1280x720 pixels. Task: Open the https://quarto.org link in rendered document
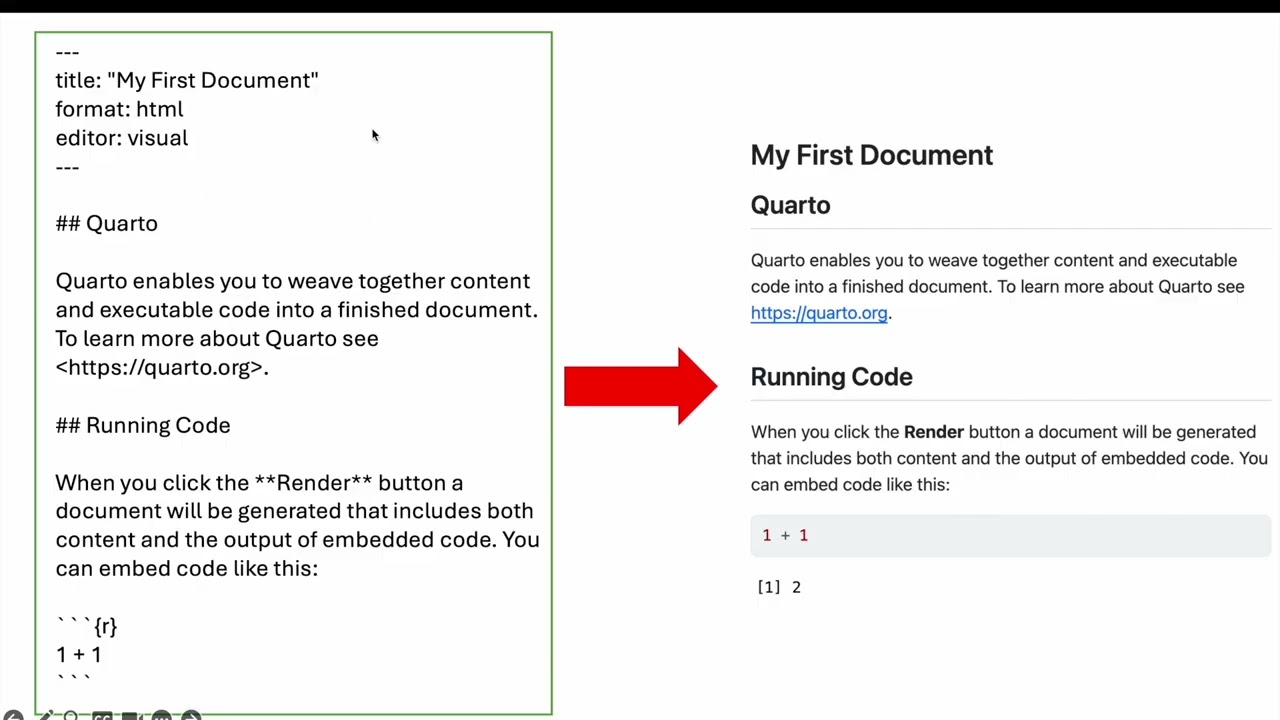pyautogui.click(x=819, y=313)
